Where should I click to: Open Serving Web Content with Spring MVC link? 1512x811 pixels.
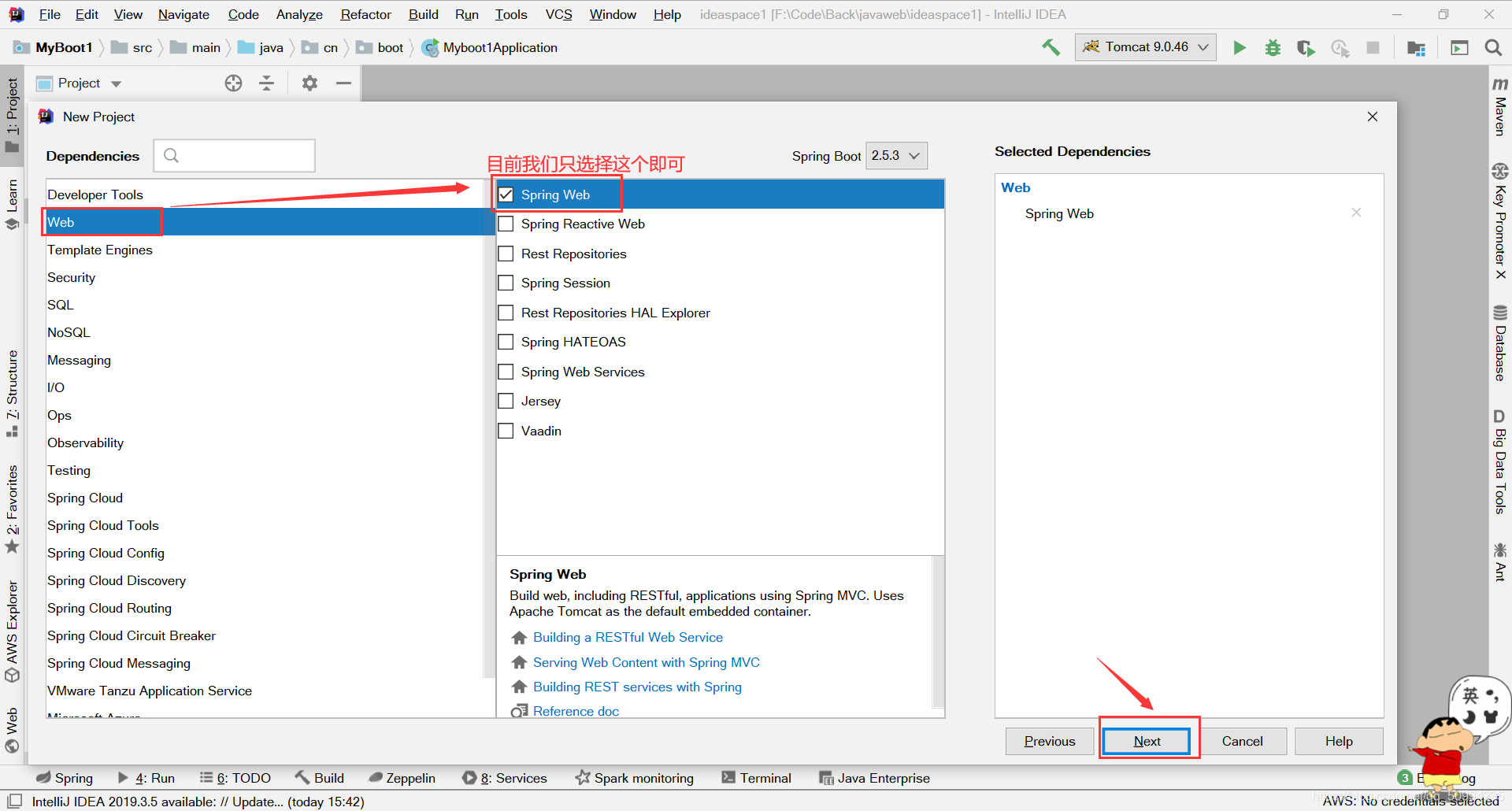click(x=647, y=662)
